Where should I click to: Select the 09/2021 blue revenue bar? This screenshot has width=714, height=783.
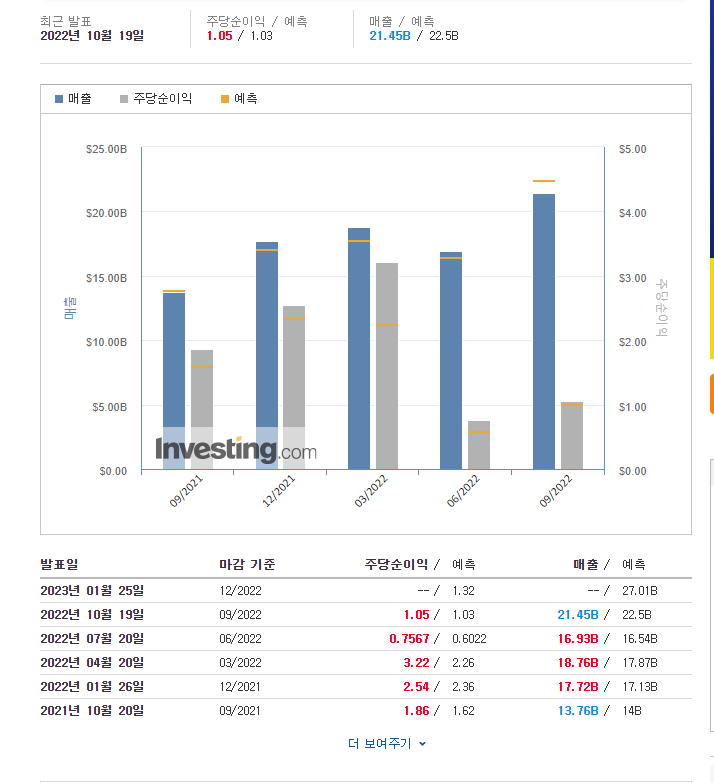tap(174, 381)
